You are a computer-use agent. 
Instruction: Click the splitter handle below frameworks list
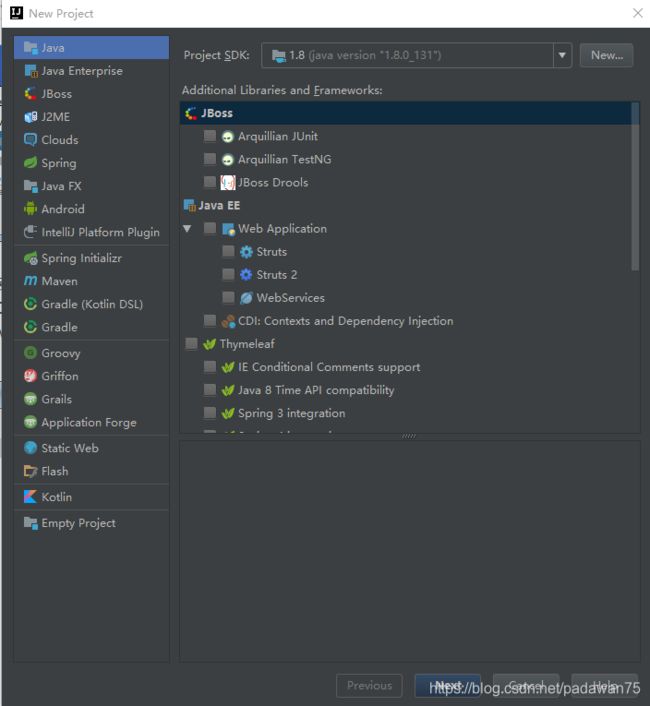pyautogui.click(x=409, y=436)
